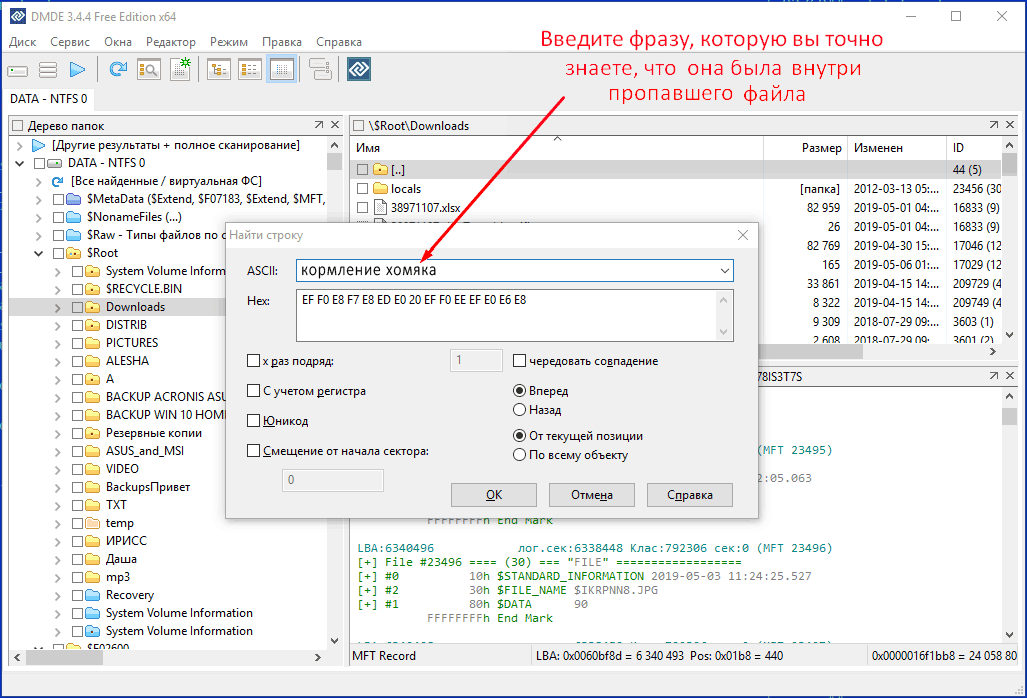This screenshot has height=698, width=1027.
Task: Expand the Downloads folder in tree
Action: click(x=59, y=307)
